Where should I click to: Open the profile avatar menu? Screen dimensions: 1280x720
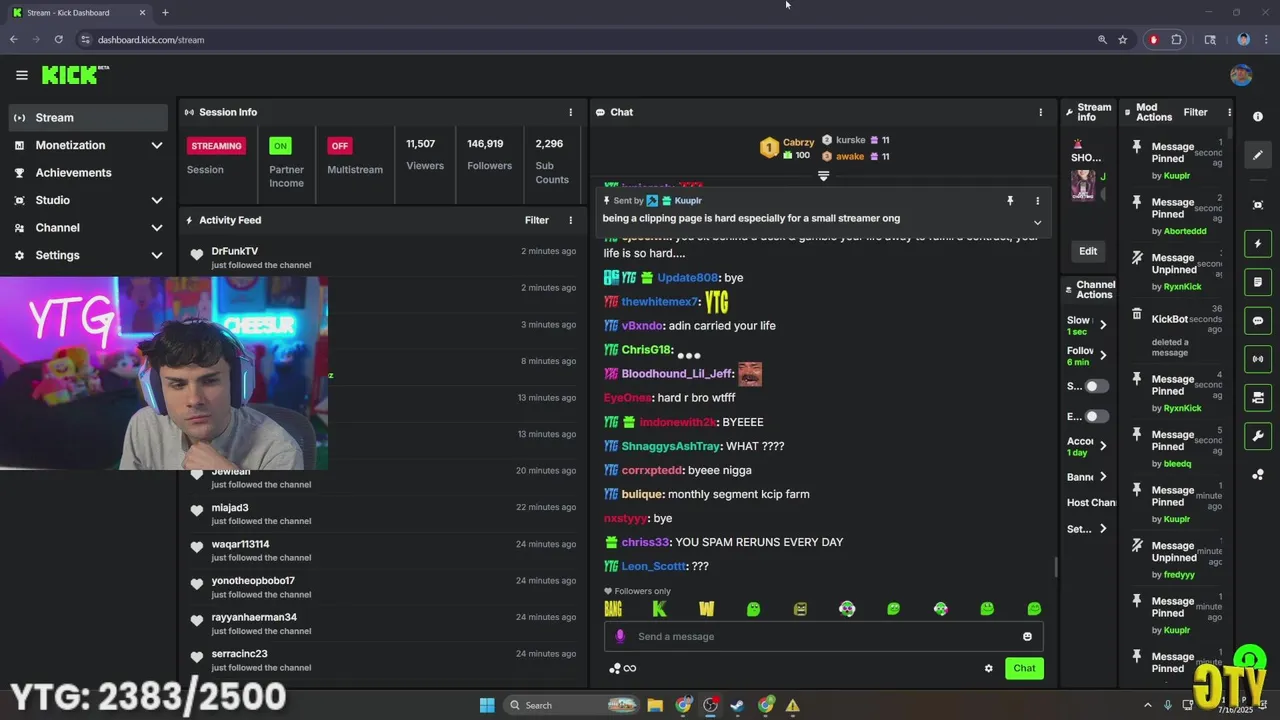(x=1241, y=75)
